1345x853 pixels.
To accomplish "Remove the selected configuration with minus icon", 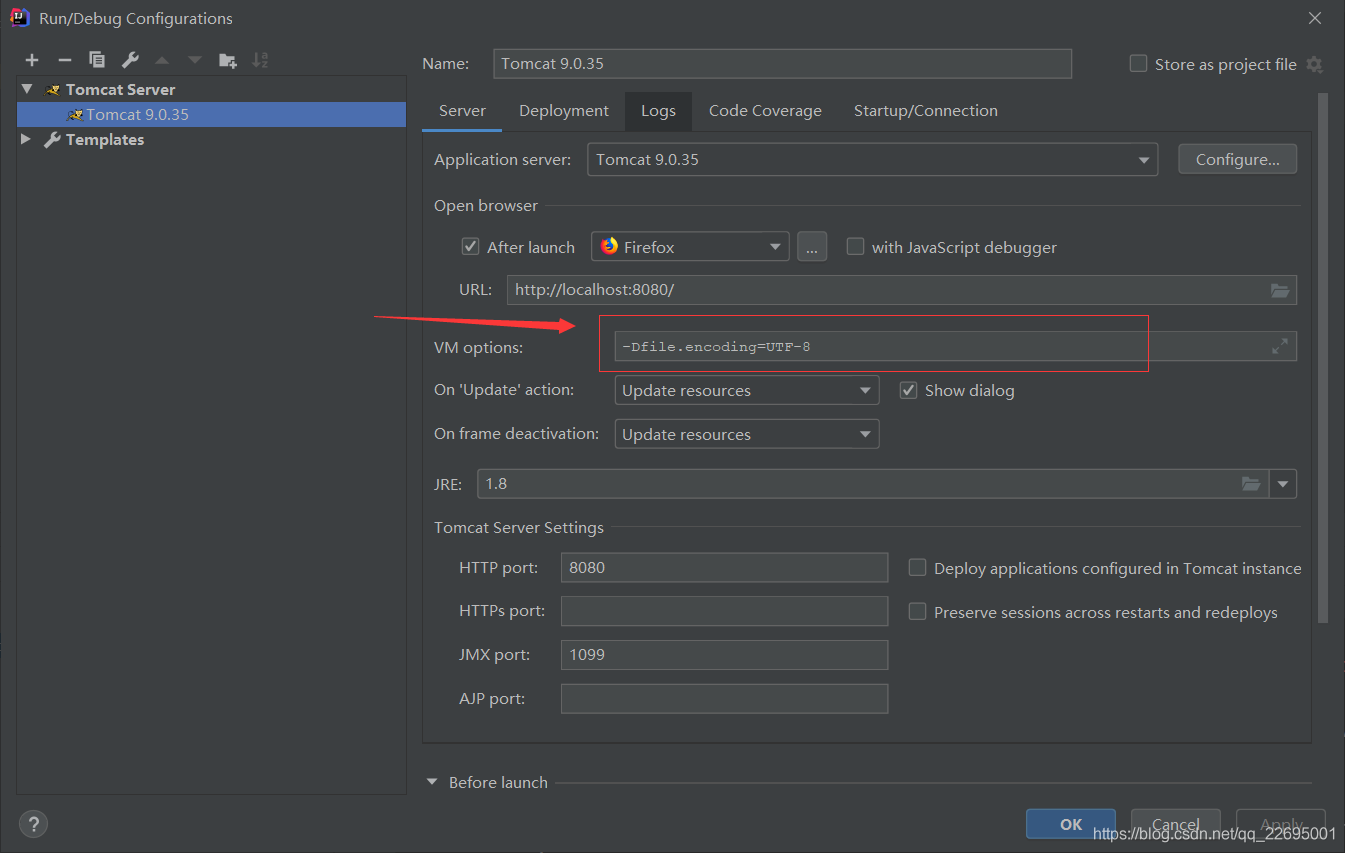I will (x=64, y=60).
